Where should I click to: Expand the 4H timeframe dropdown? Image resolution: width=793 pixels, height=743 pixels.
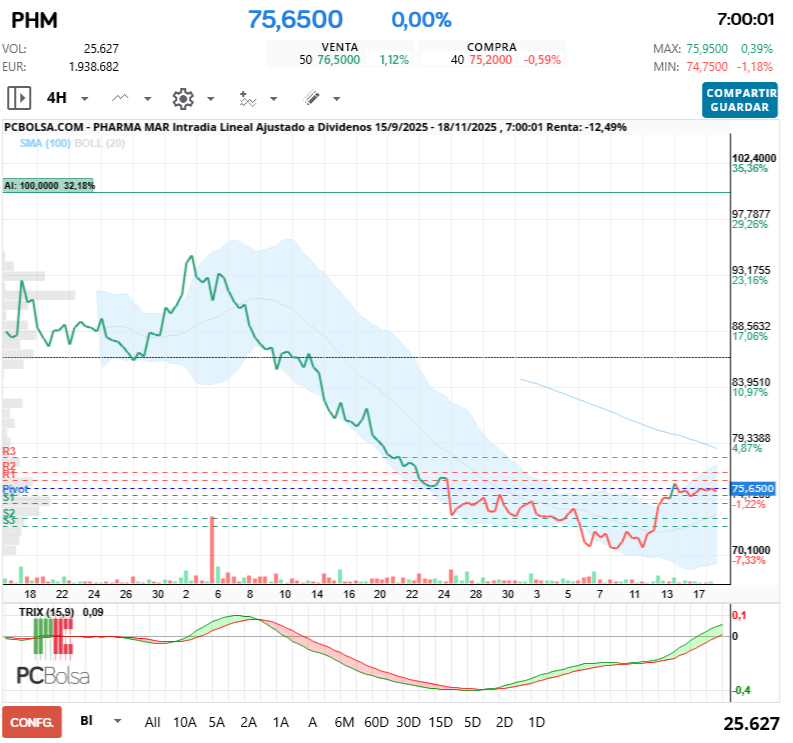coord(84,99)
